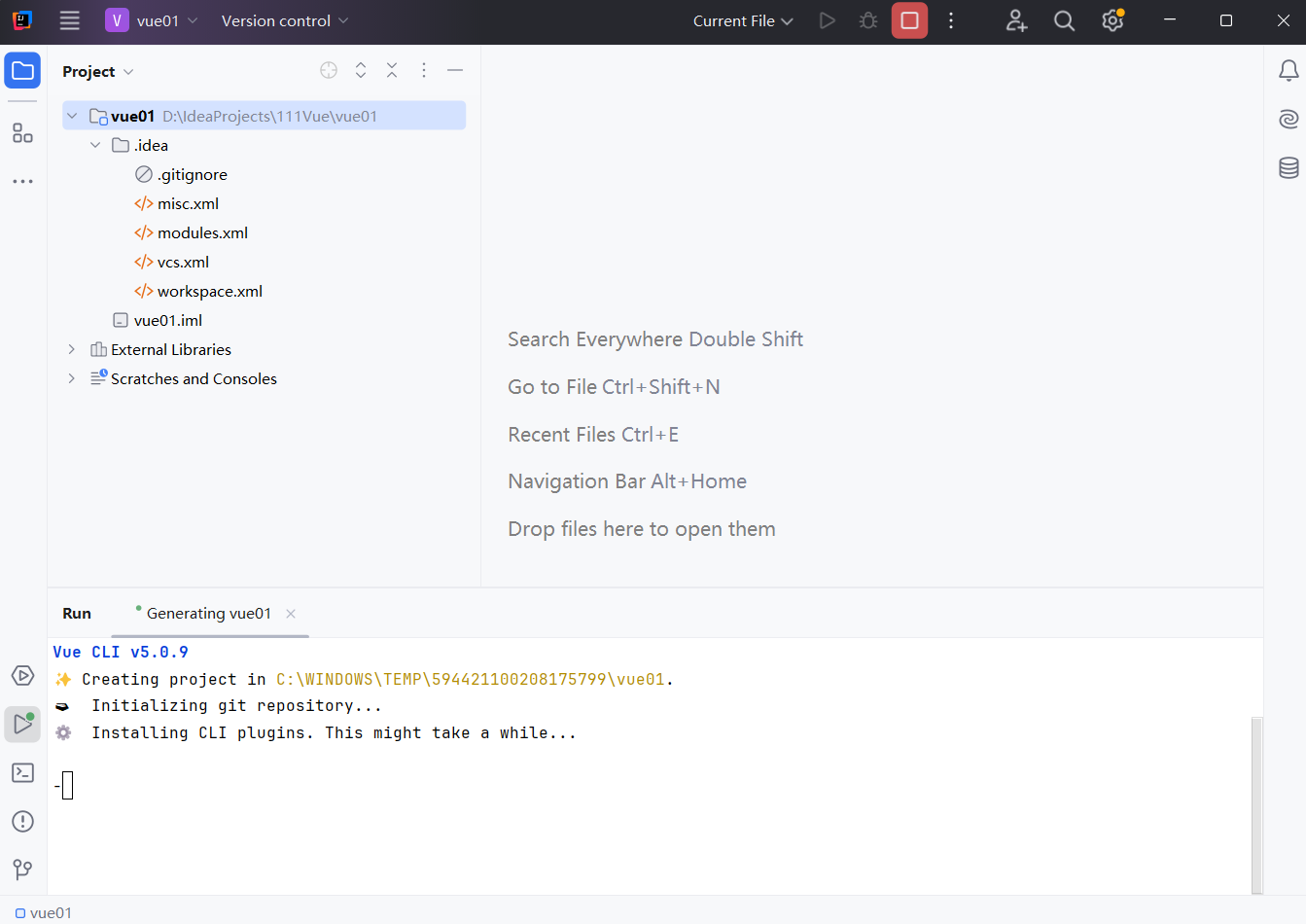Collapse the .idea folder

95,145
